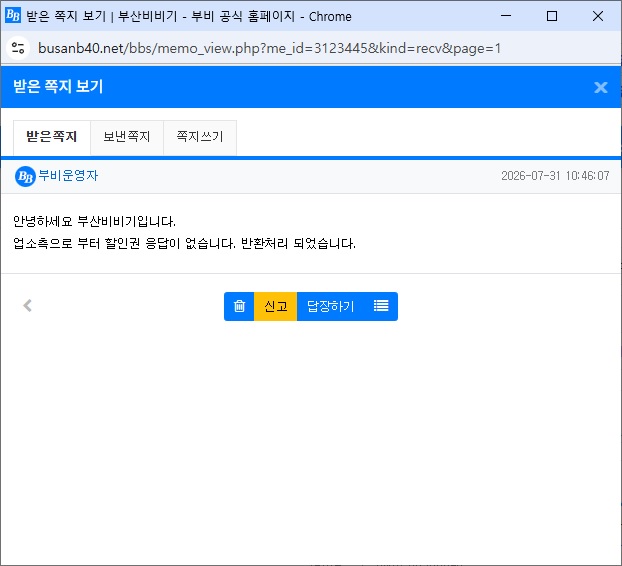Switch to the 보낸쪽지 tab
Viewport: 622px width, 566px height.
[x=127, y=137]
